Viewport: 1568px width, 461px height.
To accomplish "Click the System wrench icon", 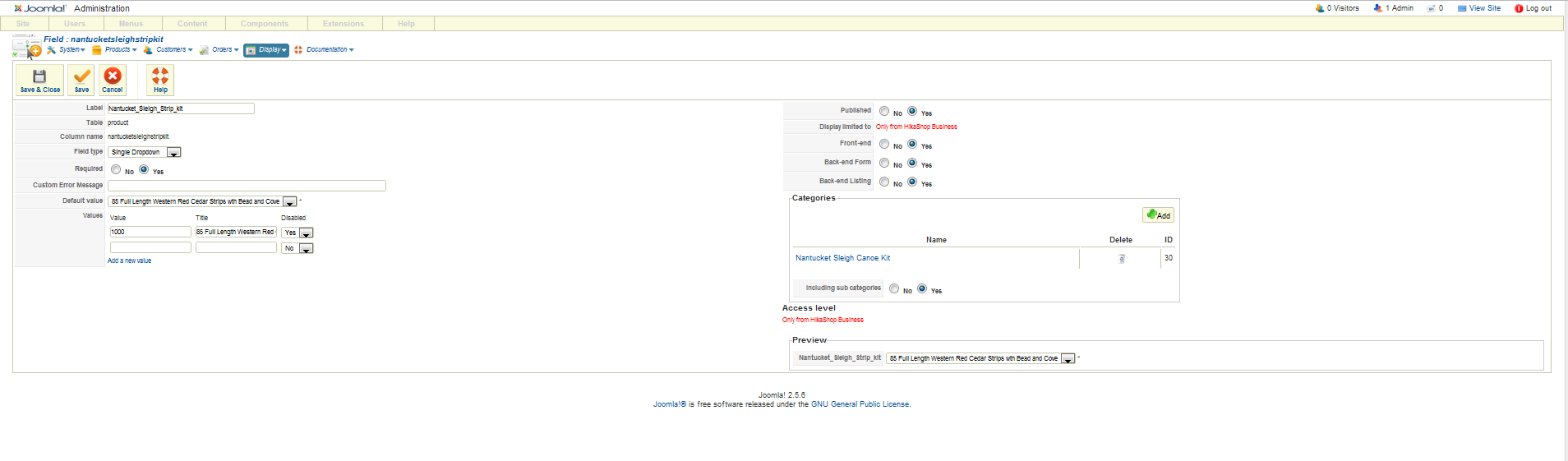I will (51, 50).
